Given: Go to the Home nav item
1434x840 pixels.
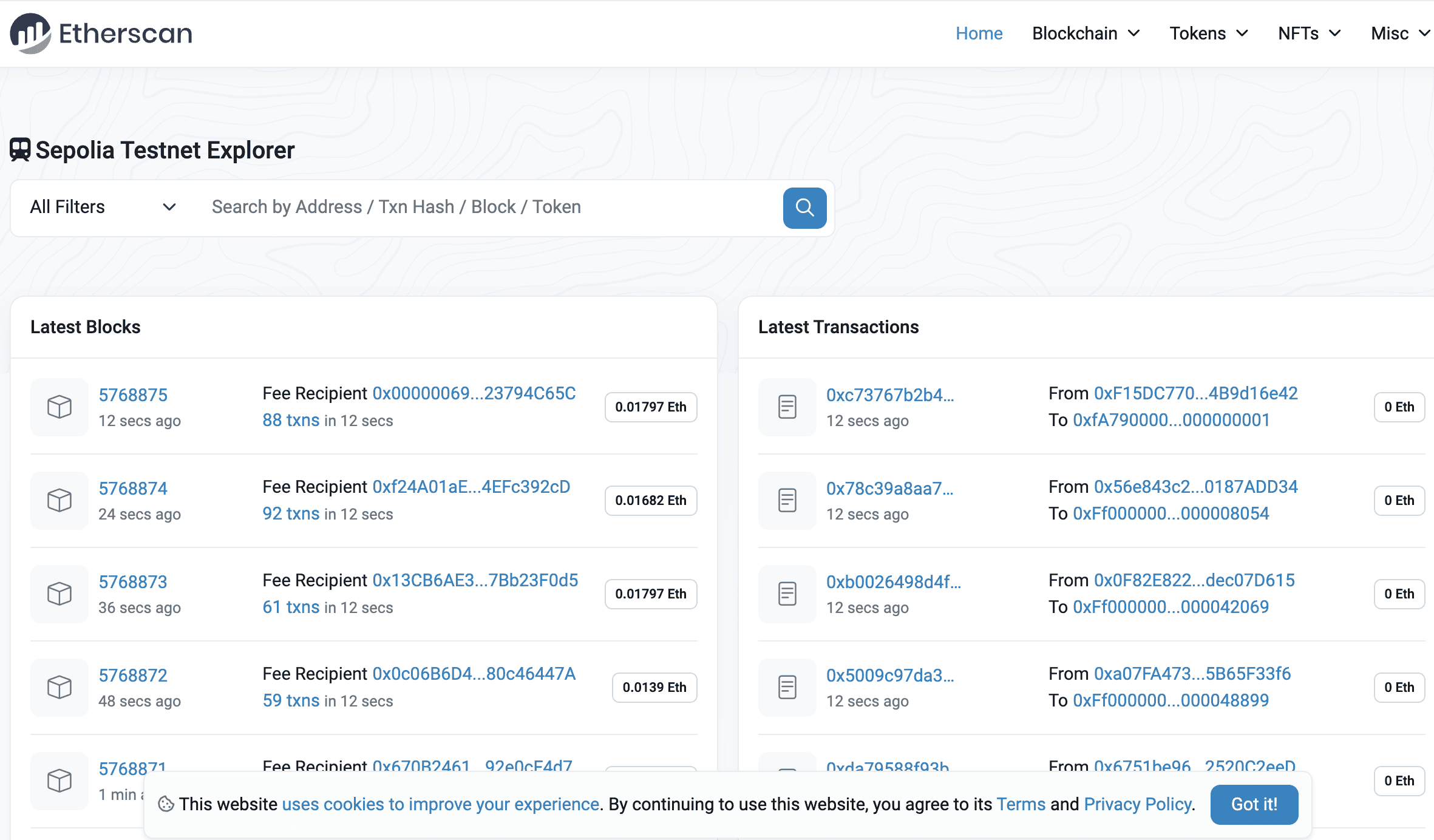Looking at the screenshot, I should pos(979,33).
